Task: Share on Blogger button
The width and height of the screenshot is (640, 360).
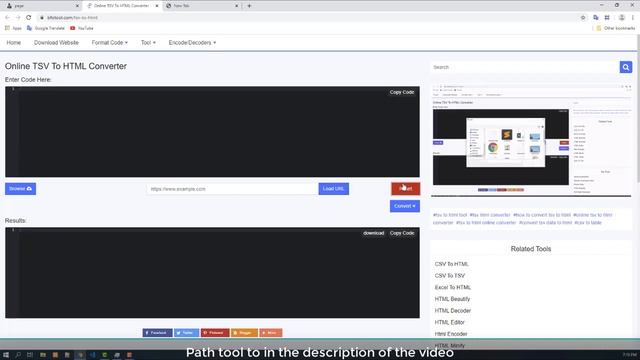Action: [x=244, y=333]
